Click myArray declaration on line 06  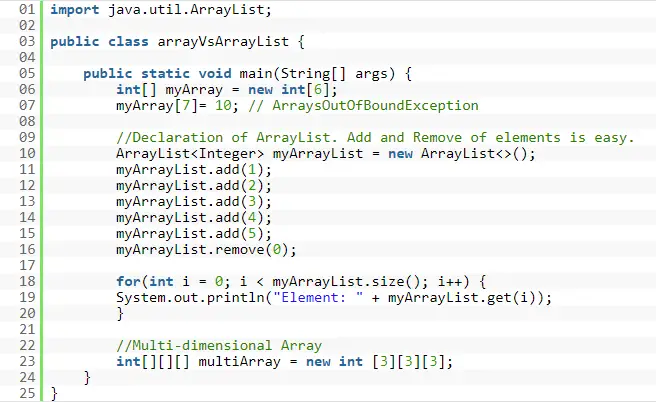point(194,90)
